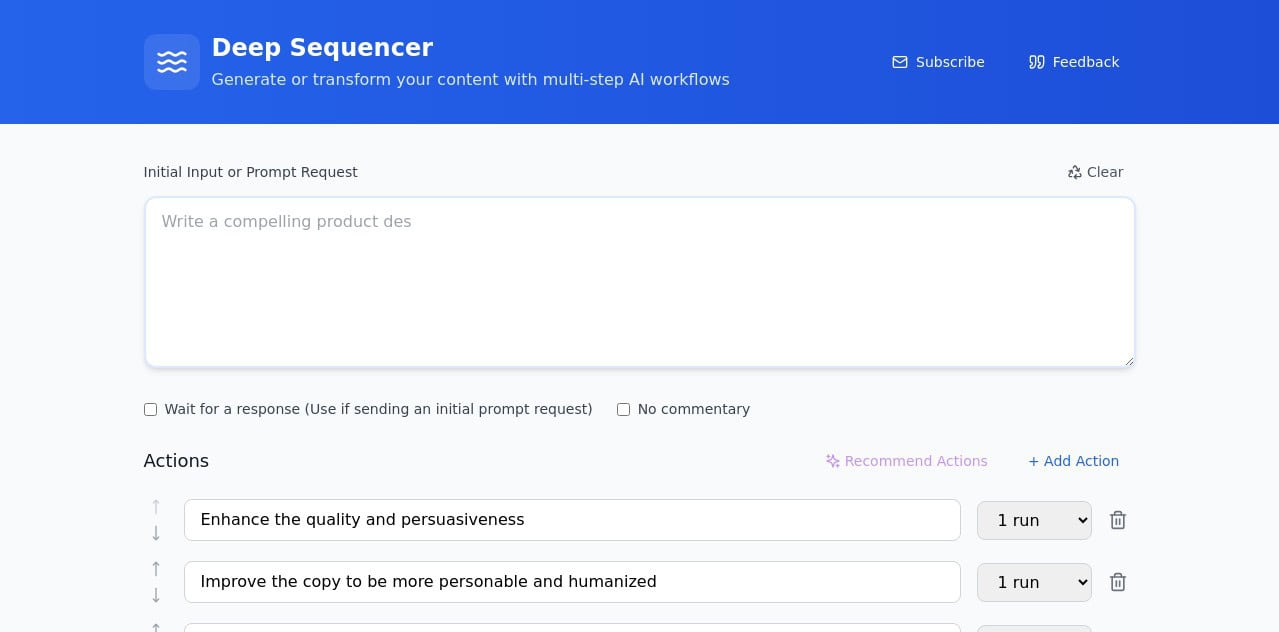The width and height of the screenshot is (1279, 632).
Task: Delete the 'Improve the copy' action with trash icon
Action: [x=1118, y=582]
